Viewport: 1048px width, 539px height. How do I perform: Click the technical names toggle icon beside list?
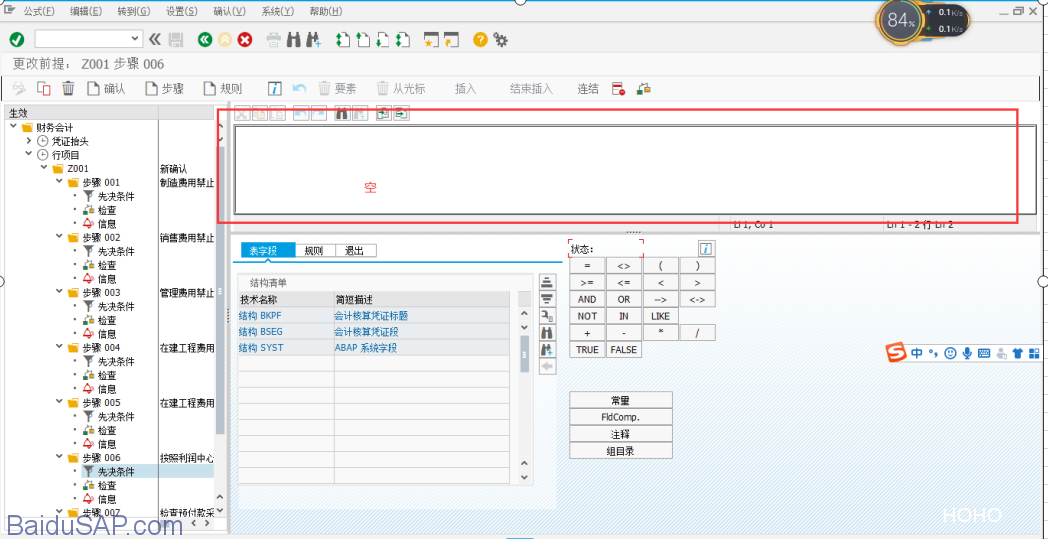(547, 315)
